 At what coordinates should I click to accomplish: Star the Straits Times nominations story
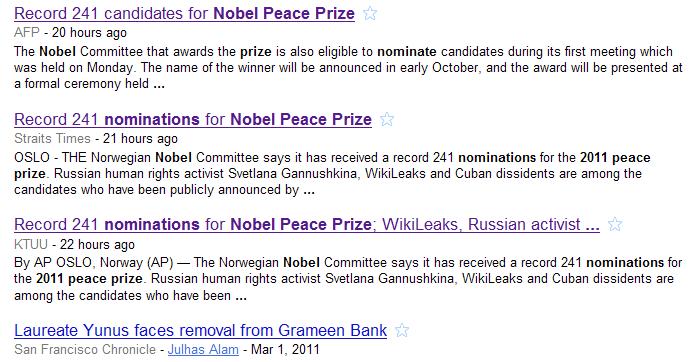coord(387,119)
